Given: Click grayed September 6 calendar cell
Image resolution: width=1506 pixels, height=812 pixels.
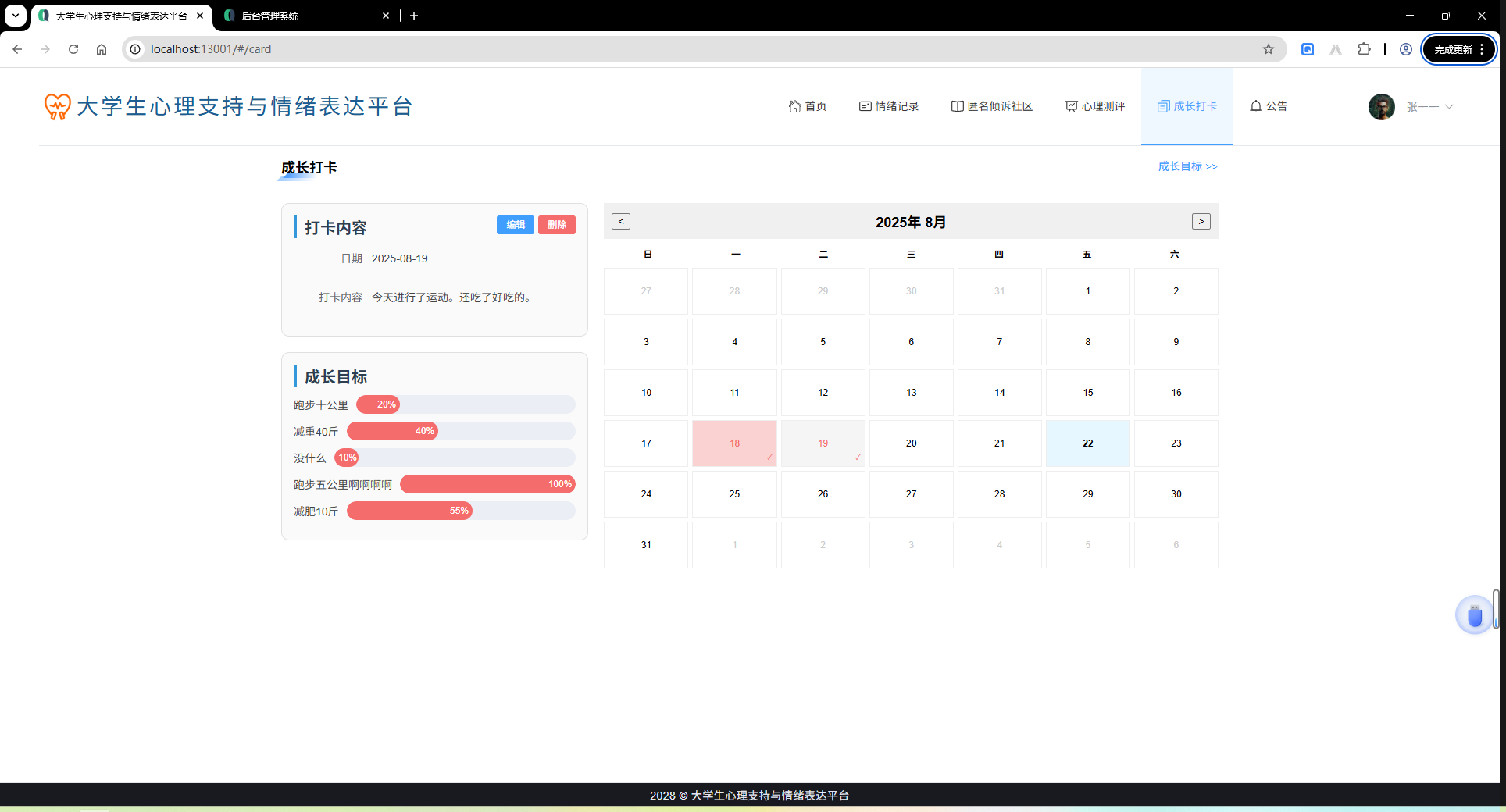Looking at the screenshot, I should click(x=1176, y=545).
